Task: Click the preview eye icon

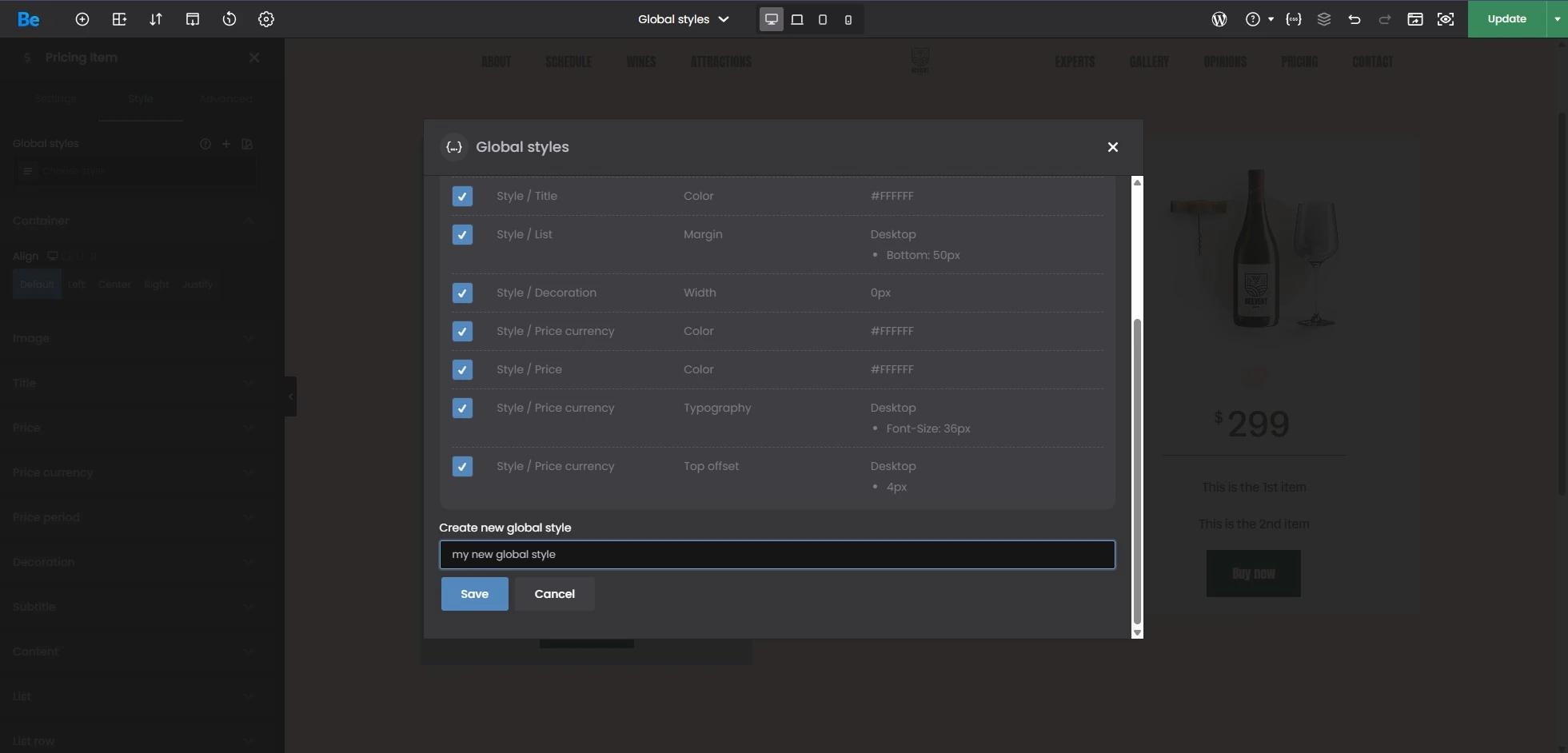Action: coord(1445,19)
